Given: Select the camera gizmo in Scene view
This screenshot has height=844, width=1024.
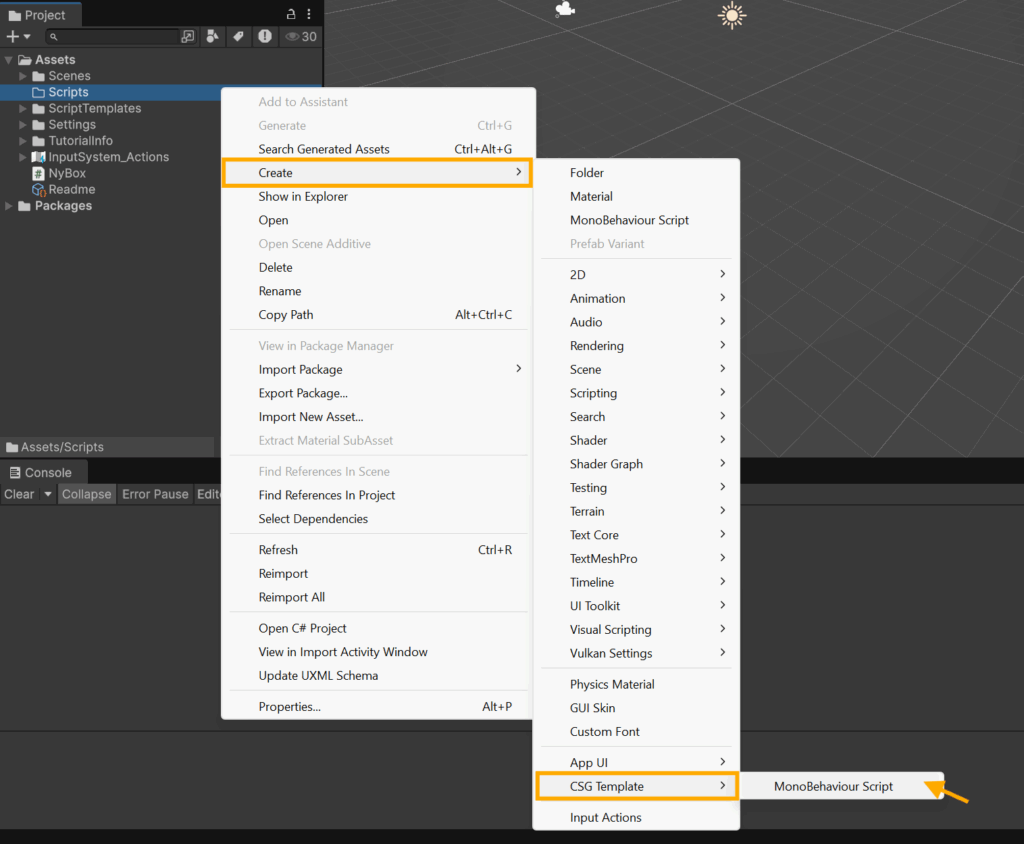Looking at the screenshot, I should [x=564, y=9].
